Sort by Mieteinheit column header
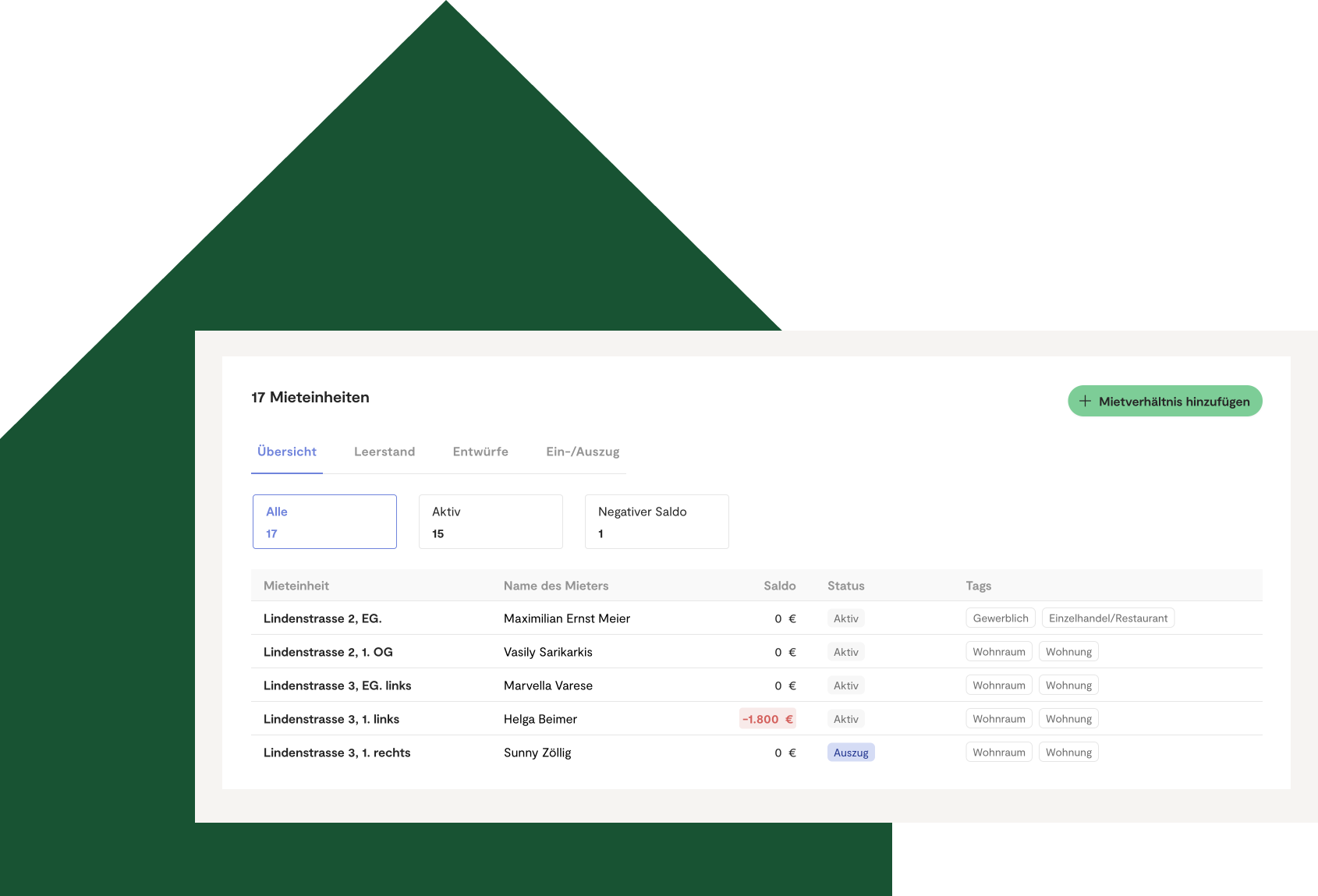Screen dimensions: 1318x896 tap(296, 586)
